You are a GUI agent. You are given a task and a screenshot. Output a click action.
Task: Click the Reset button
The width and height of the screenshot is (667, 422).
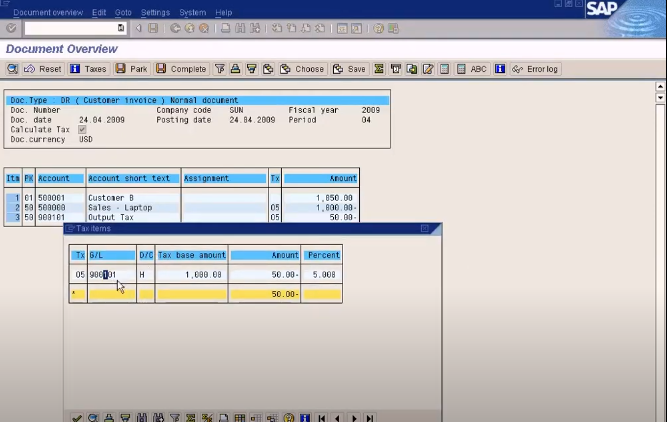click(43, 69)
